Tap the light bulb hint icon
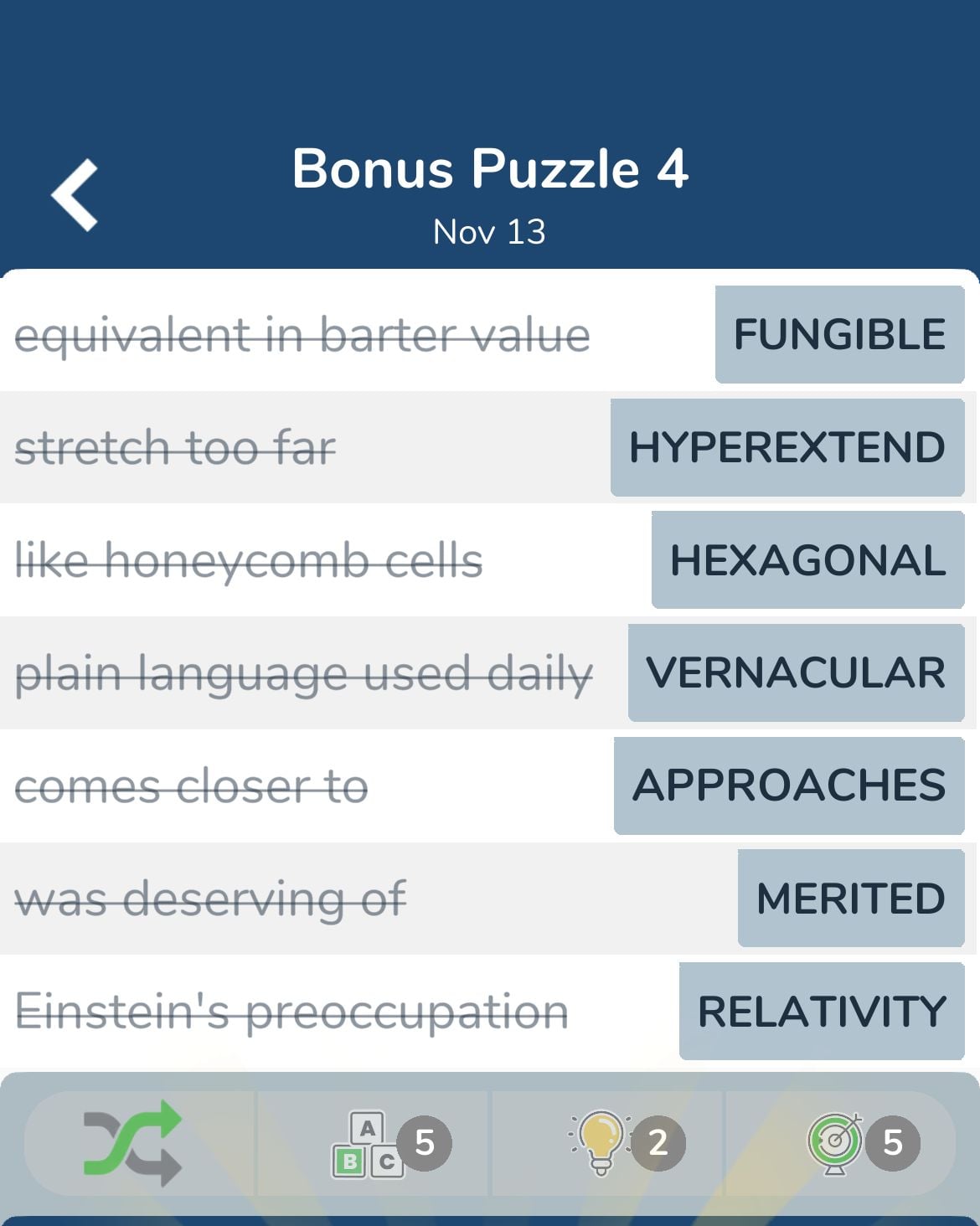Viewport: 980px width, 1226px height. click(x=601, y=1143)
